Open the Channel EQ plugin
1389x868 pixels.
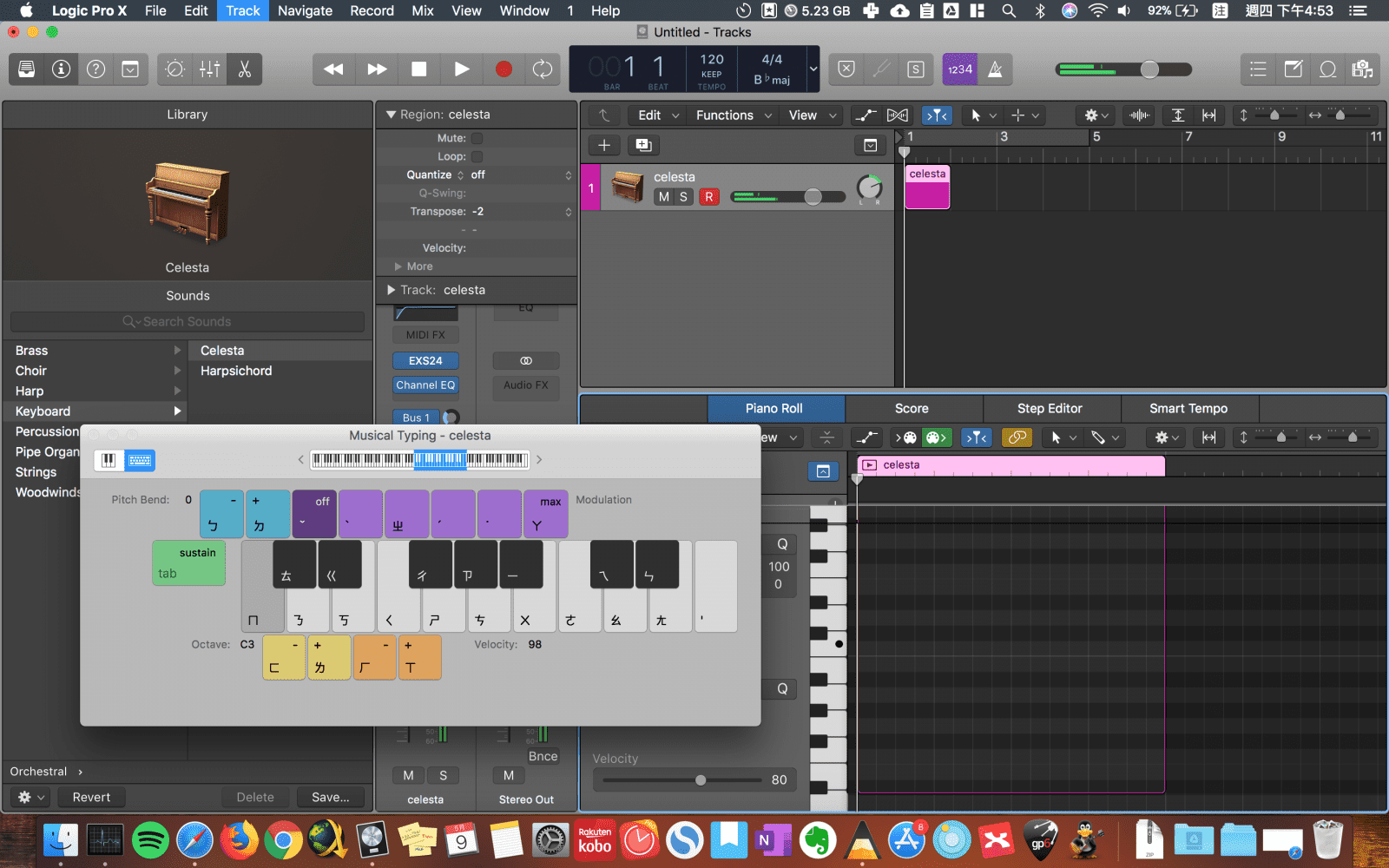pos(425,385)
